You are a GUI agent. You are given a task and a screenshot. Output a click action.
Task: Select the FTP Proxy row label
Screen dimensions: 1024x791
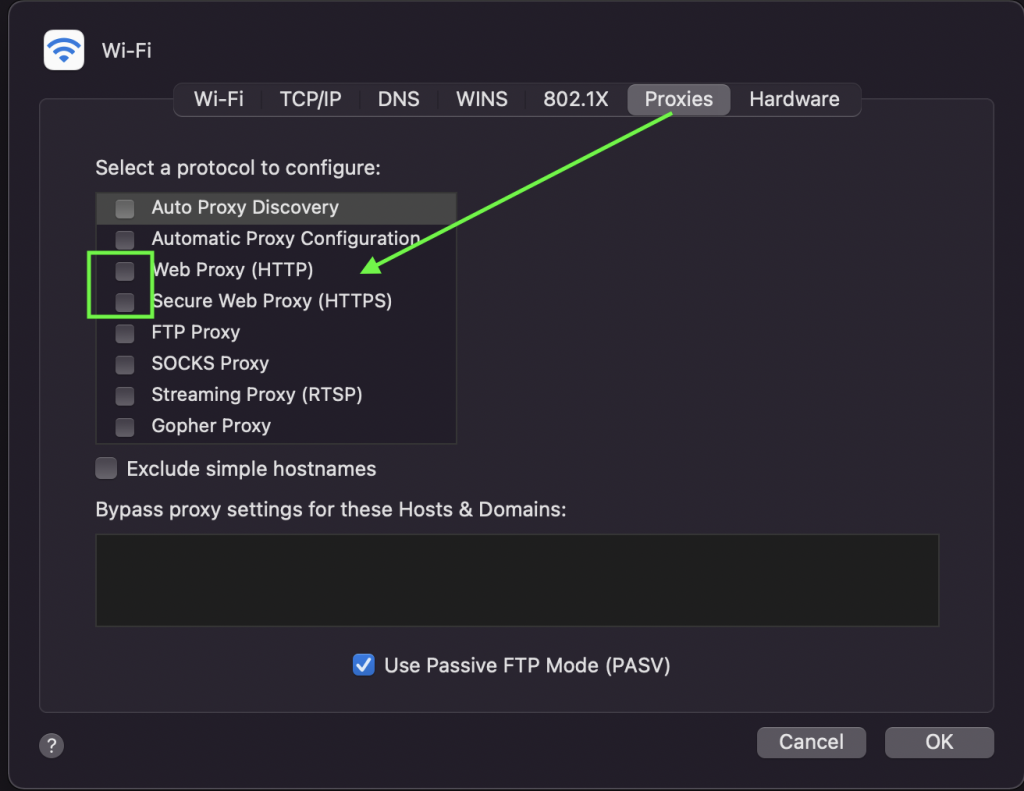click(196, 332)
